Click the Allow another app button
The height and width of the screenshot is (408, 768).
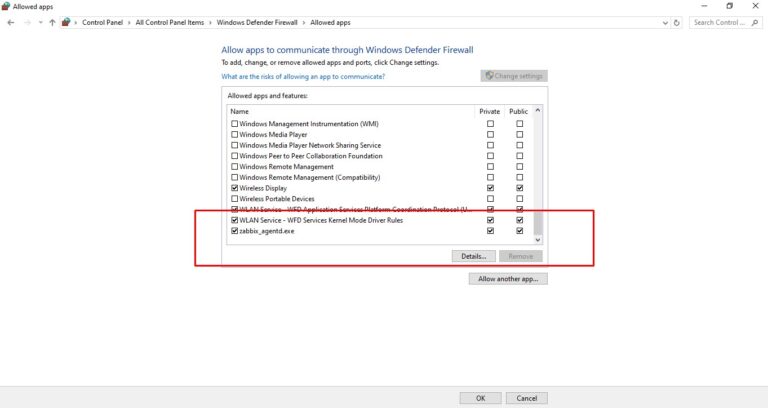508,279
